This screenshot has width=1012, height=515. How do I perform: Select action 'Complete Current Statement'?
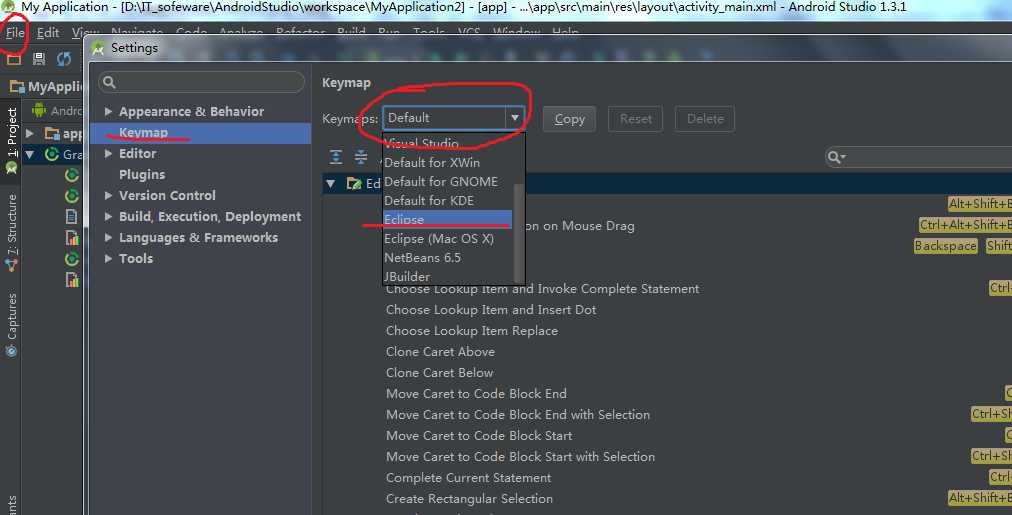(469, 478)
